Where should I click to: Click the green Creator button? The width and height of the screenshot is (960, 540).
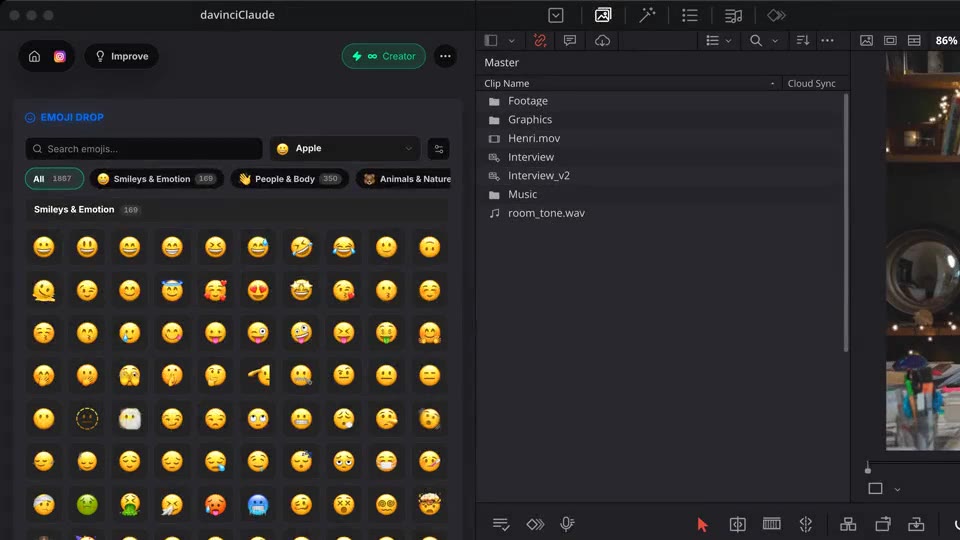[383, 56]
